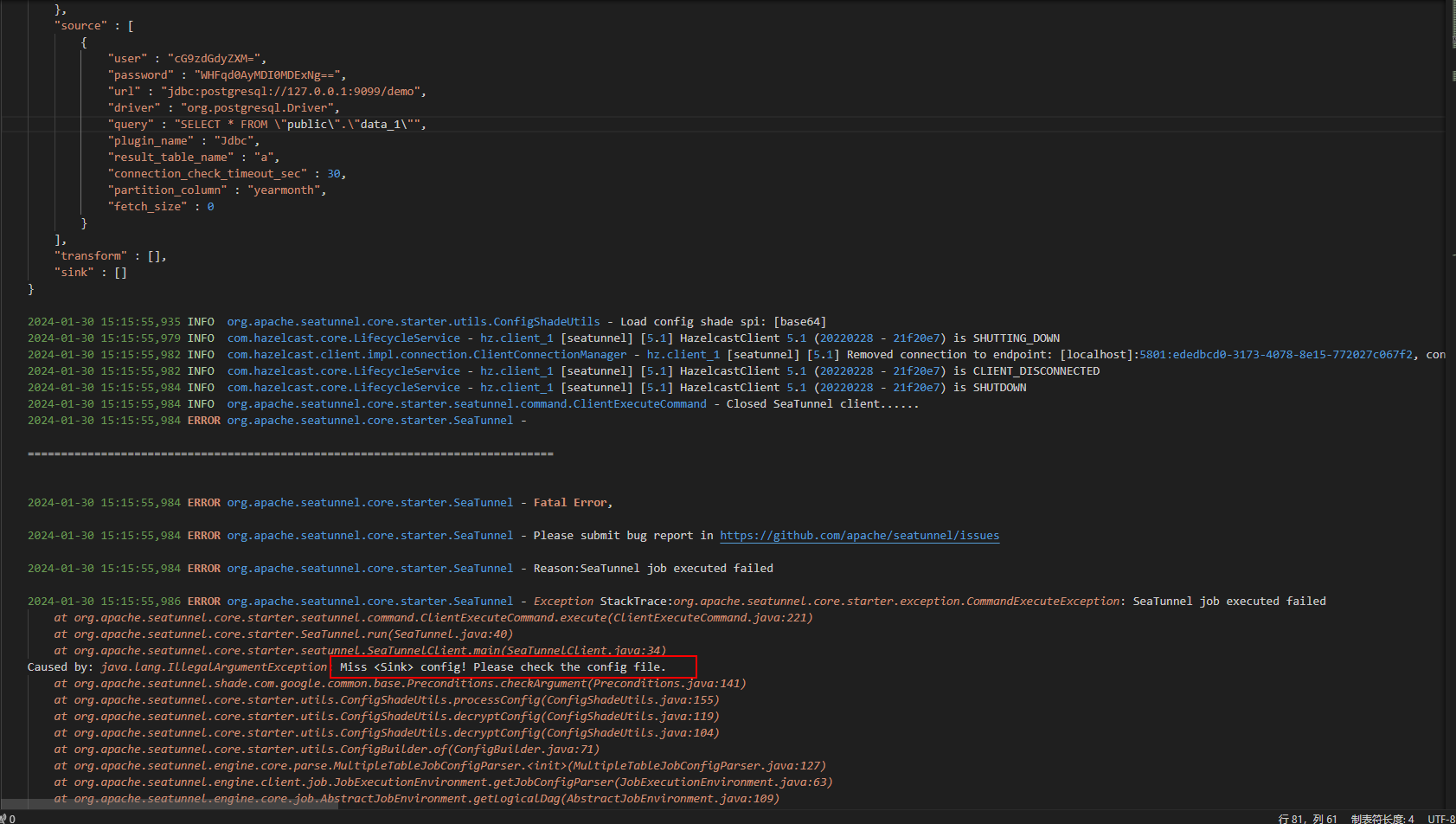The width and height of the screenshot is (1456, 824).
Task: Click java.lang.IllegalArgumentException in the Caused by line
Action: (214, 667)
